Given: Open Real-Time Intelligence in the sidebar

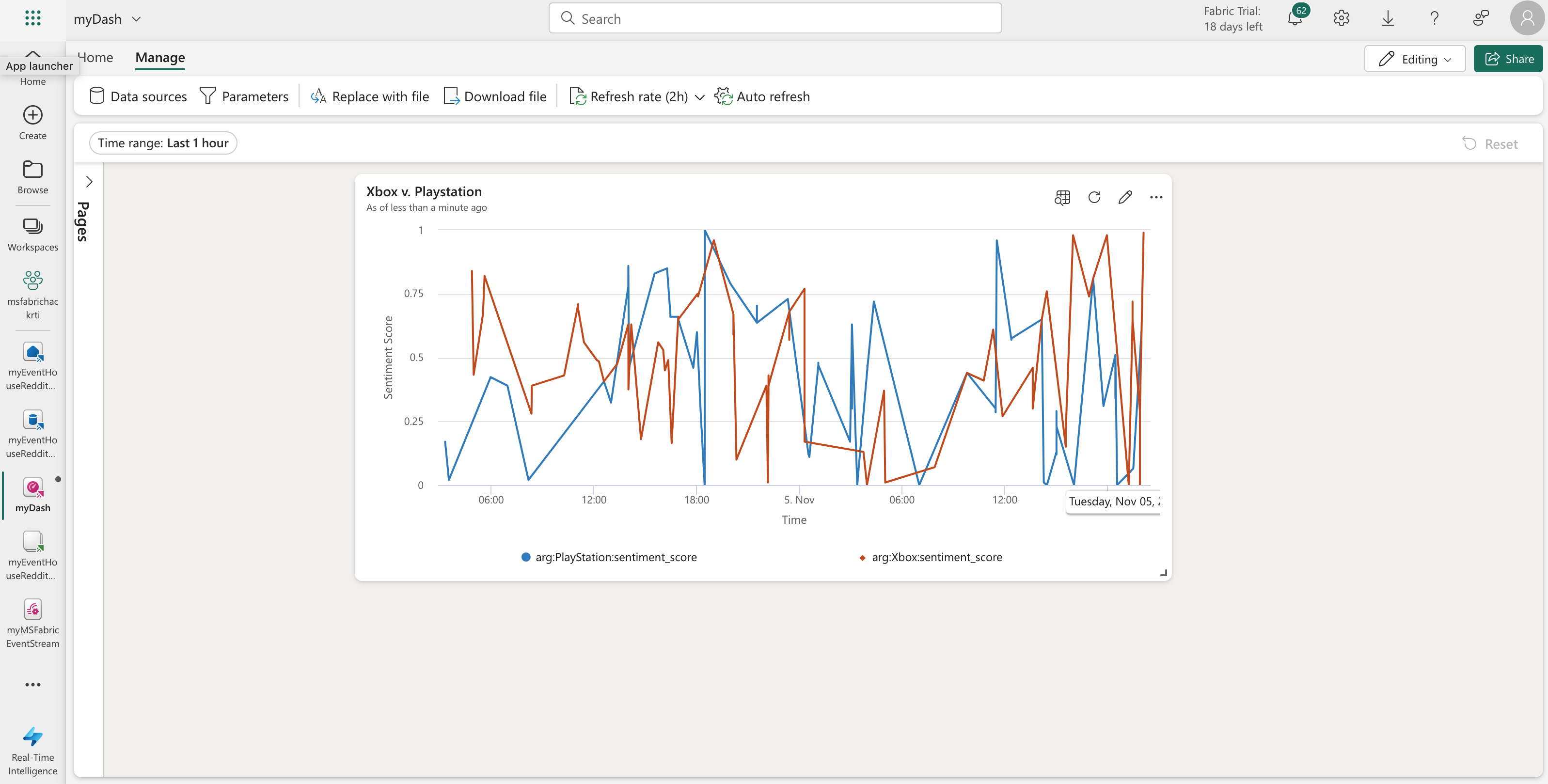Looking at the screenshot, I should [32, 751].
